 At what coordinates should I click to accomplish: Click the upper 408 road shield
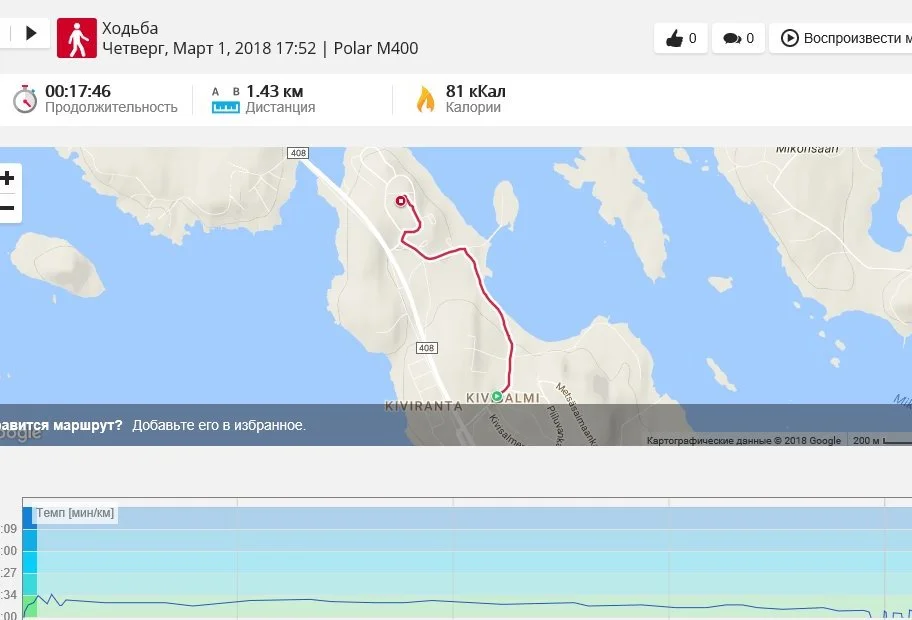pos(297,153)
